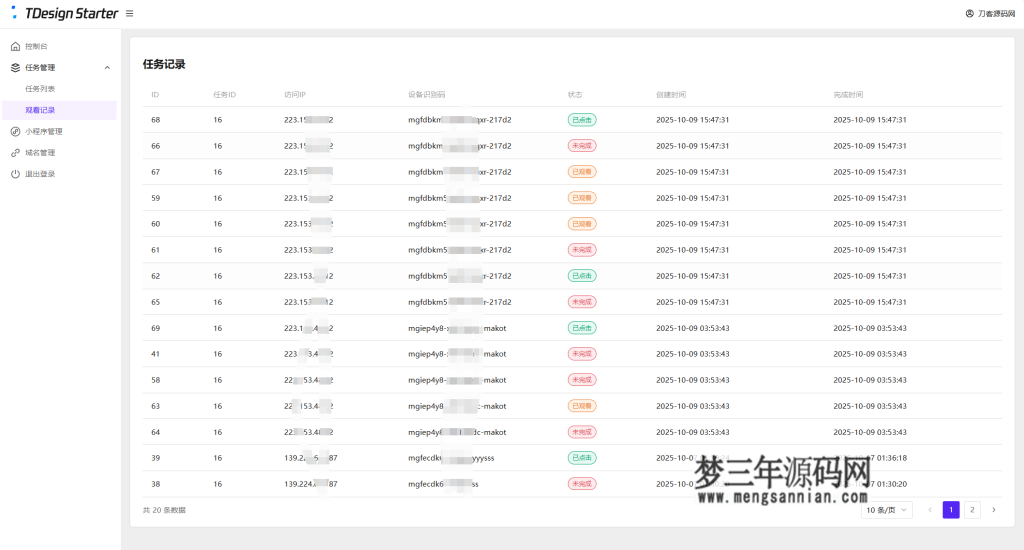
Task: Click the previous page arrow
Action: 930,510
